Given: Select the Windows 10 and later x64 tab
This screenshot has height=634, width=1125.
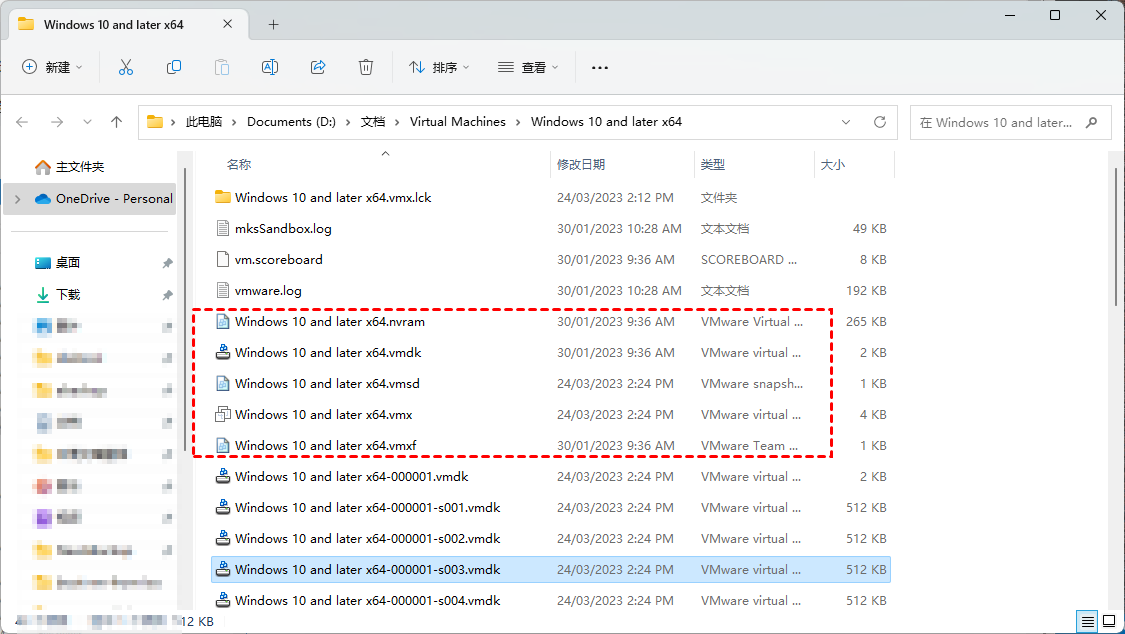Looking at the screenshot, I should click(x=128, y=24).
